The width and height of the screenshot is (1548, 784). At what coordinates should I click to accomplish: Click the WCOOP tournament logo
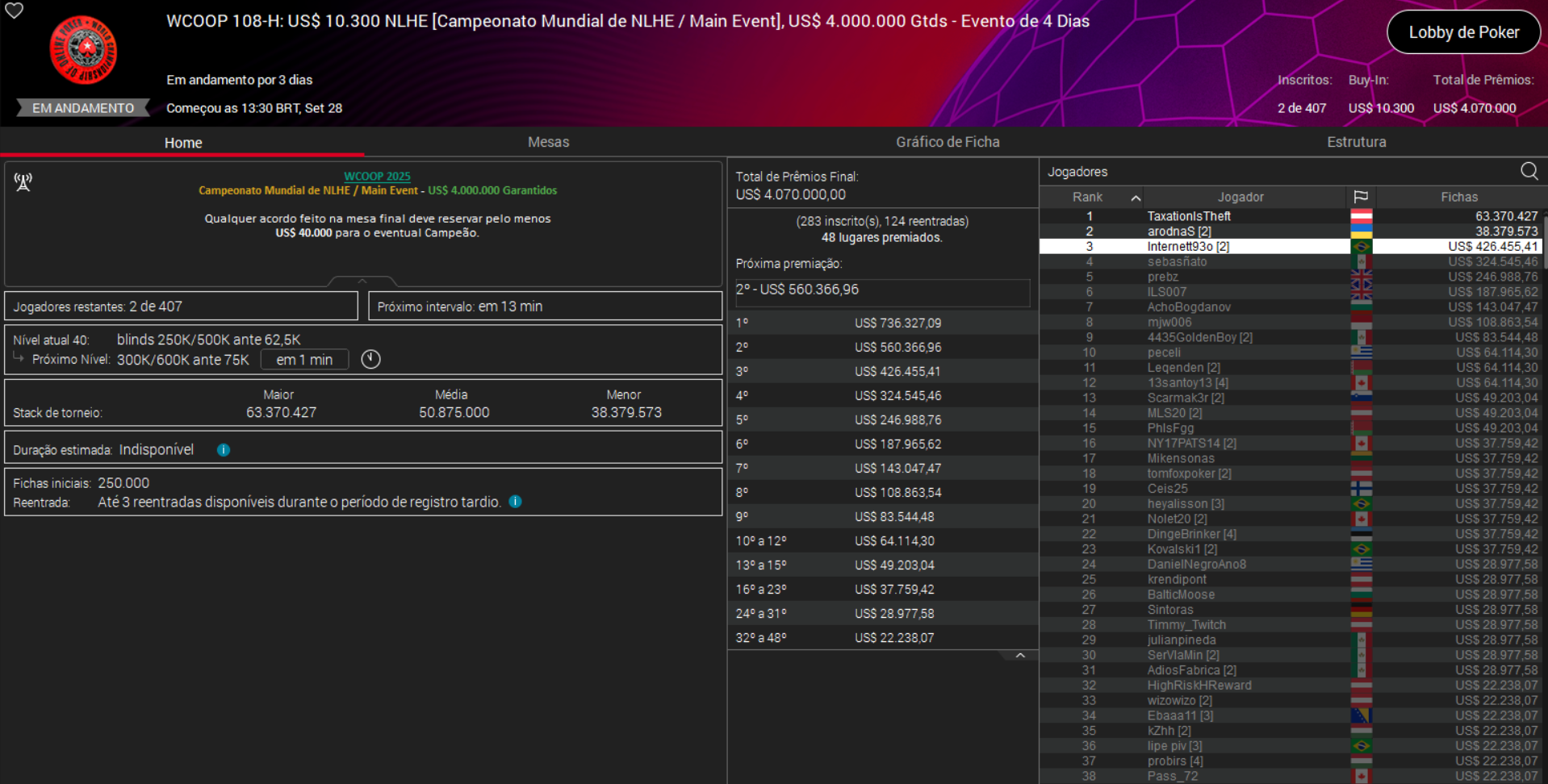click(83, 50)
